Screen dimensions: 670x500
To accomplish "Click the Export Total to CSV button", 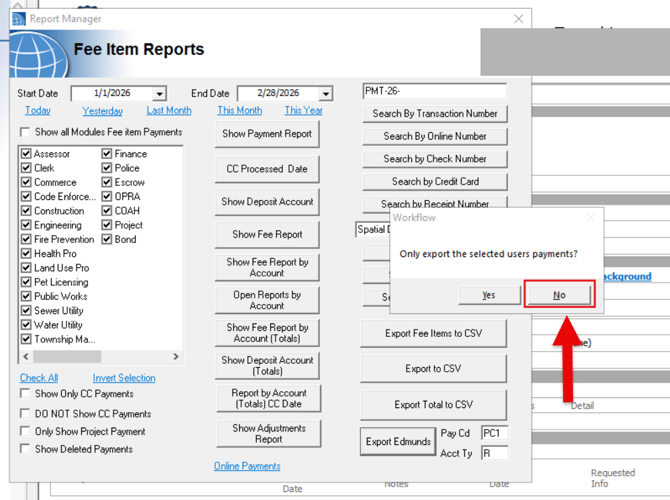I will coord(433,405).
